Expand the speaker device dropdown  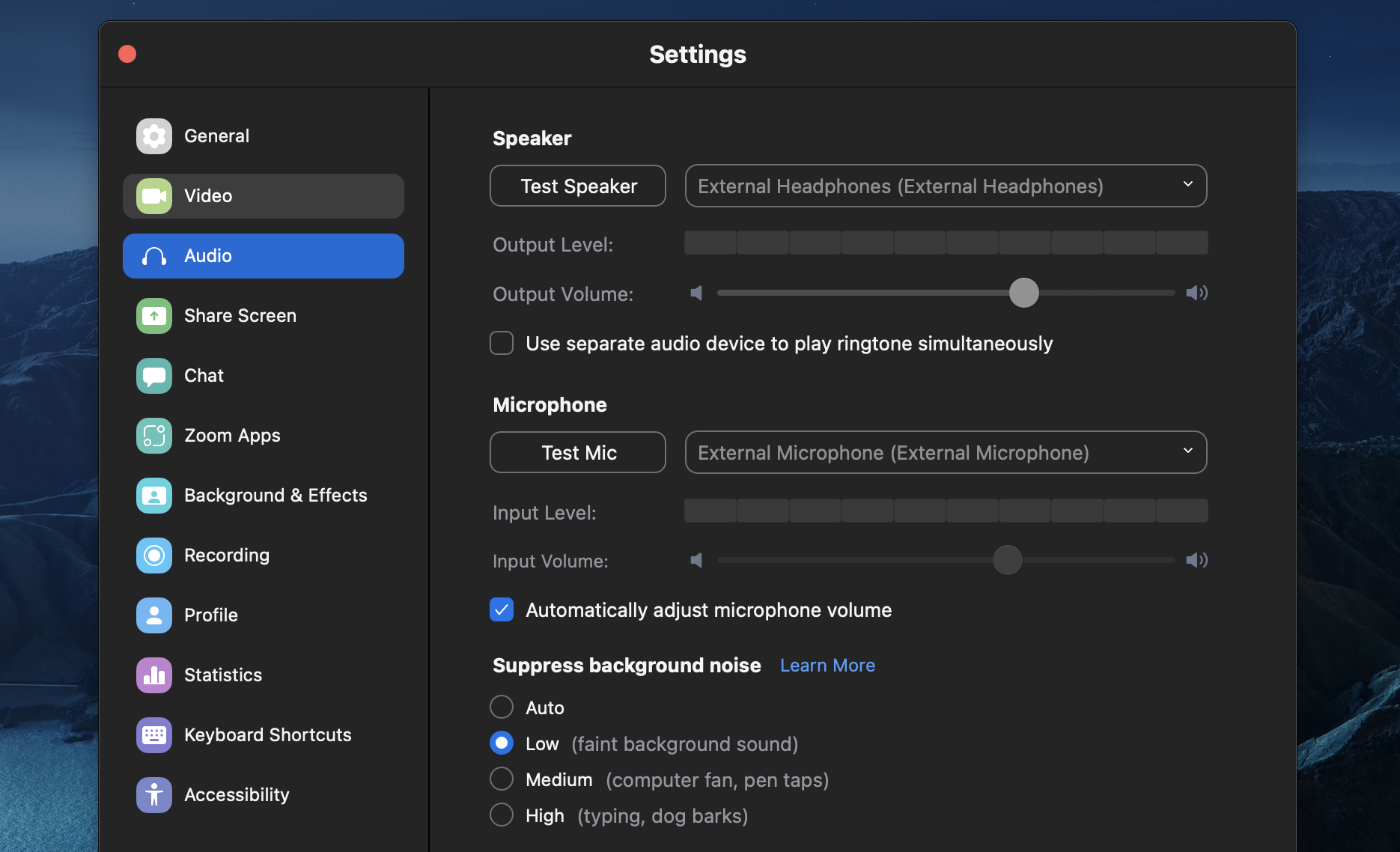click(x=946, y=186)
